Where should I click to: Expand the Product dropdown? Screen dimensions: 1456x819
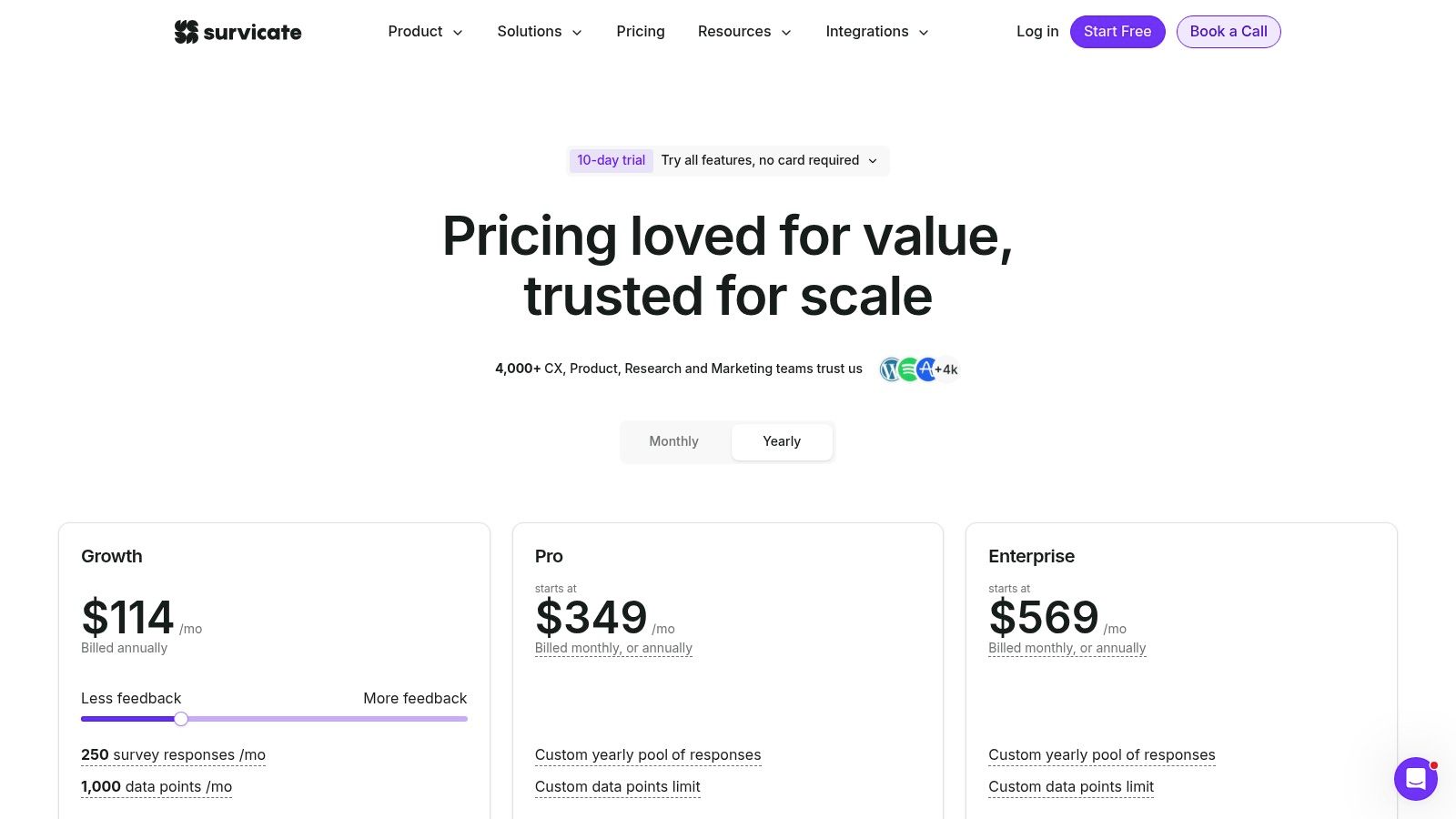[425, 31]
